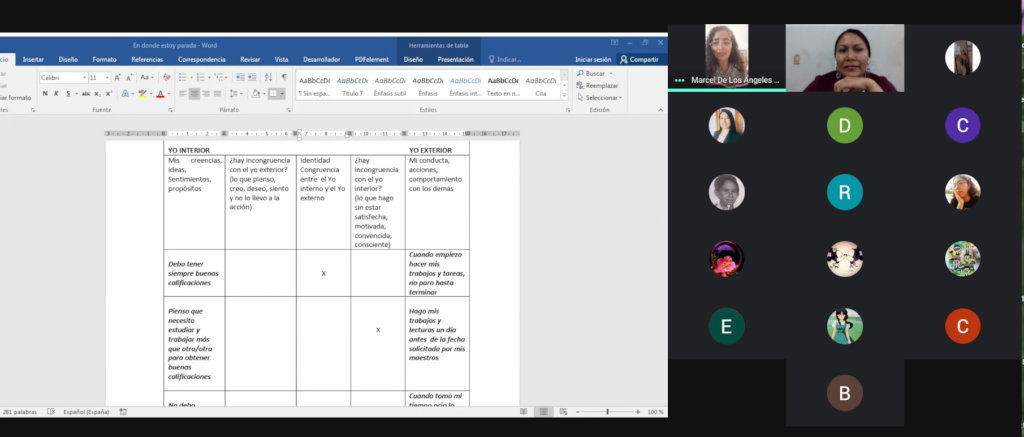1024x437 pixels.
Task: Increase font size with the grow font icon
Action: coord(118,77)
